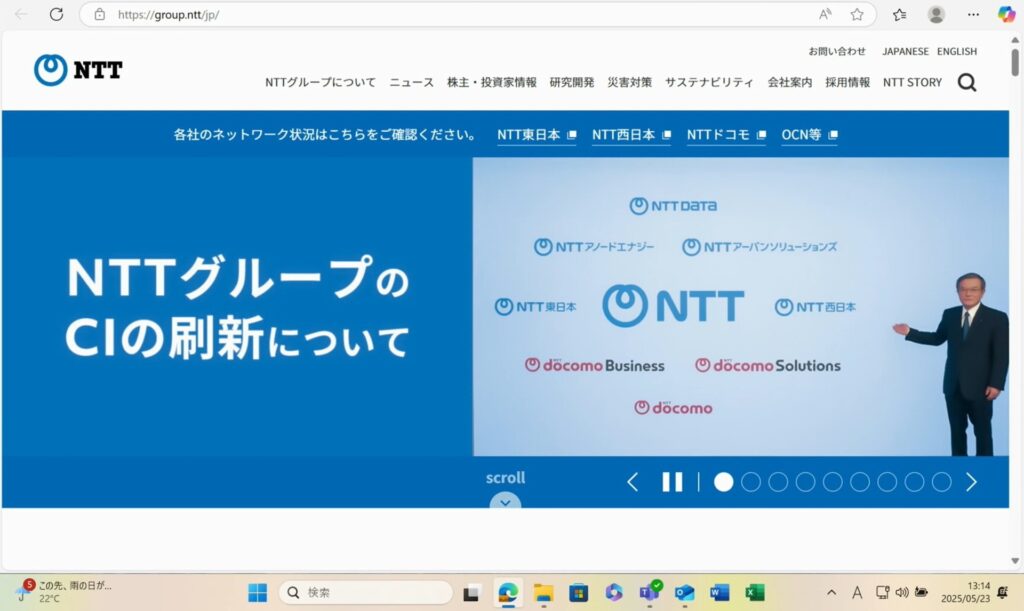
Task: Open the NTTドコモ network status link
Action: (726, 135)
